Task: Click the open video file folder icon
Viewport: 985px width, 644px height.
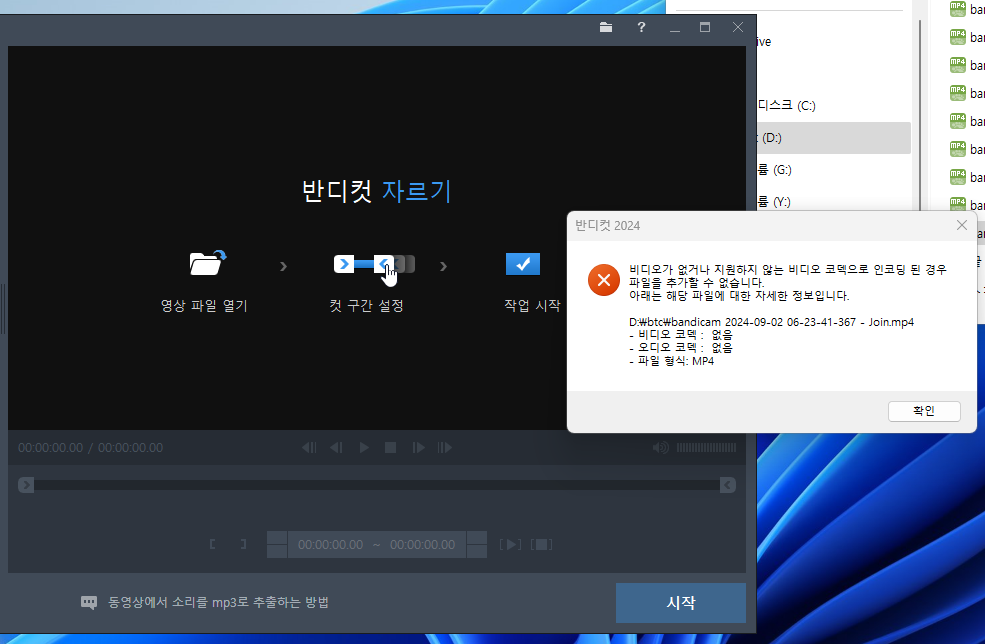Action: (207, 263)
